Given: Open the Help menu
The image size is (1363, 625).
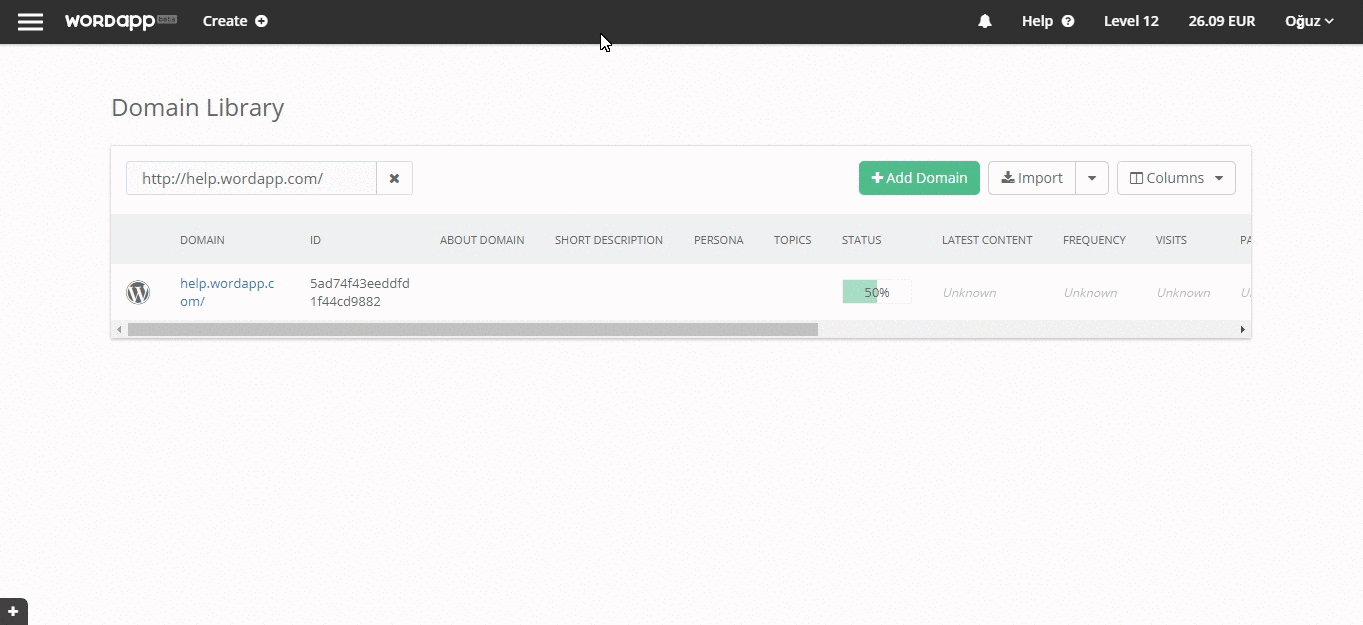Looking at the screenshot, I should coord(1048,21).
